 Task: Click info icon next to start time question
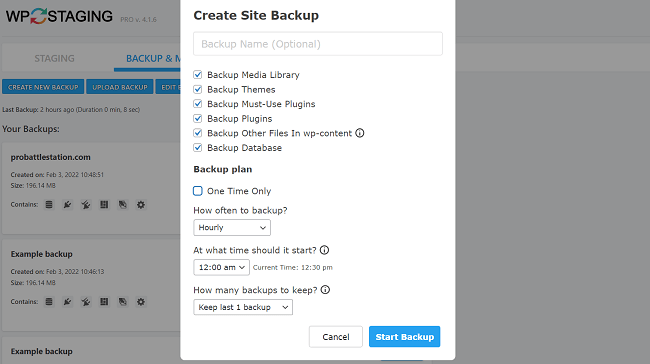pos(325,250)
